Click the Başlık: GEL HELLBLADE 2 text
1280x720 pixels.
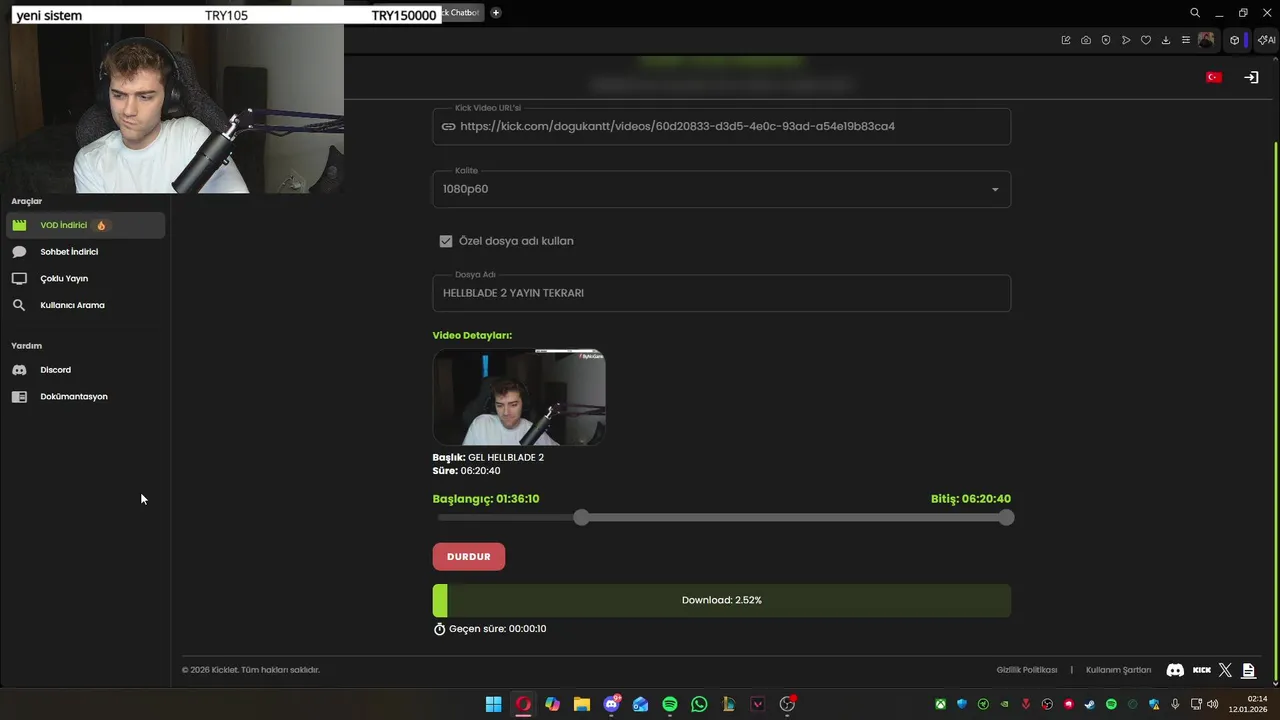[488, 457]
